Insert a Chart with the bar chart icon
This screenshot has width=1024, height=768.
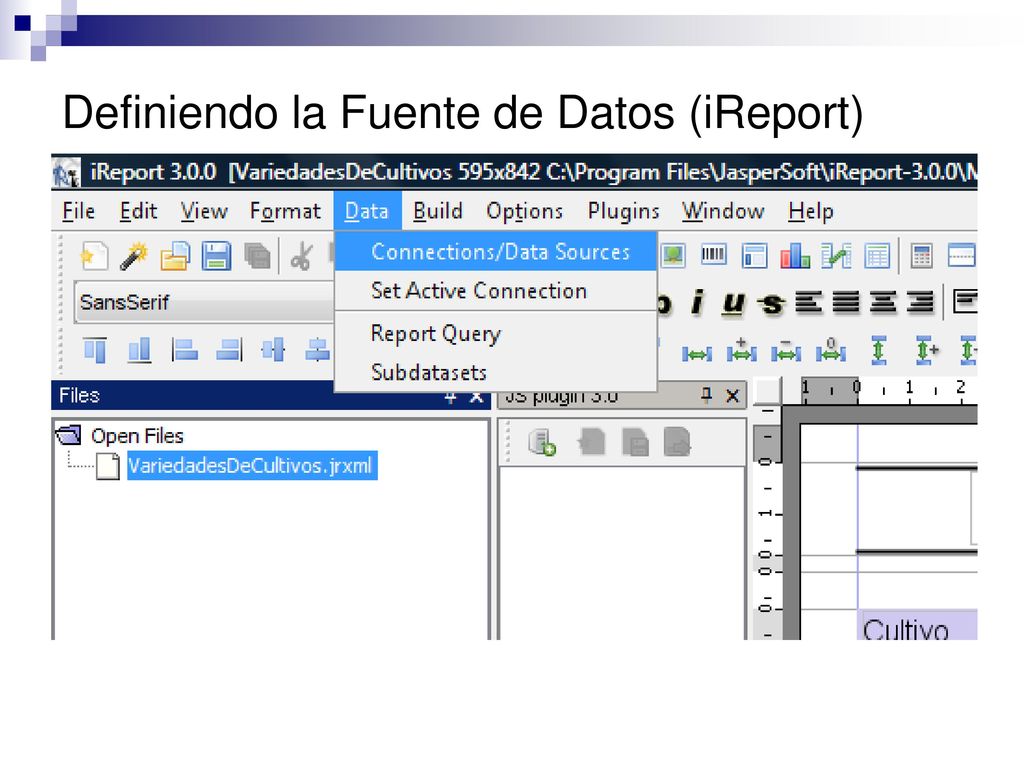[795, 255]
